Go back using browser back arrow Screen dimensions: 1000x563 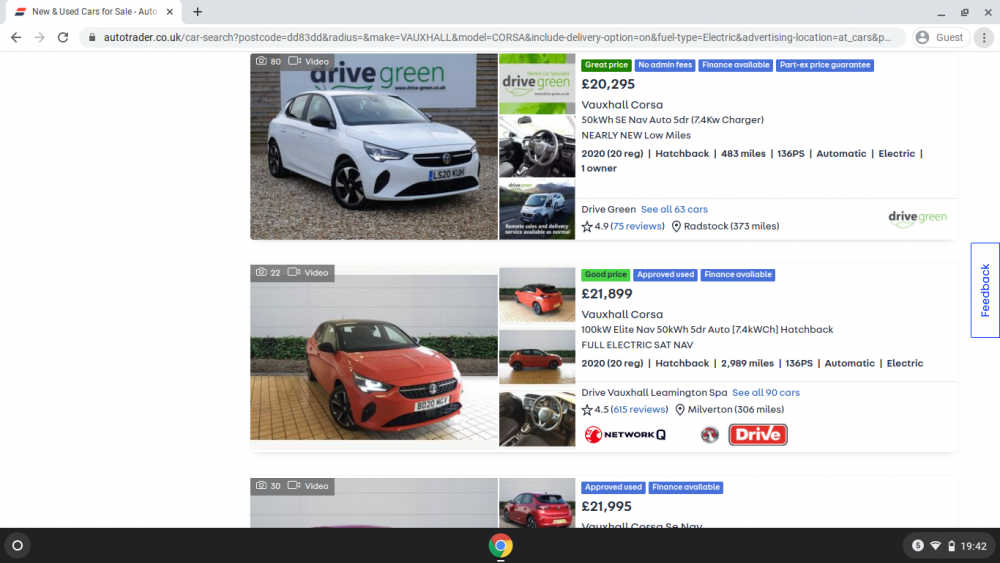point(16,38)
